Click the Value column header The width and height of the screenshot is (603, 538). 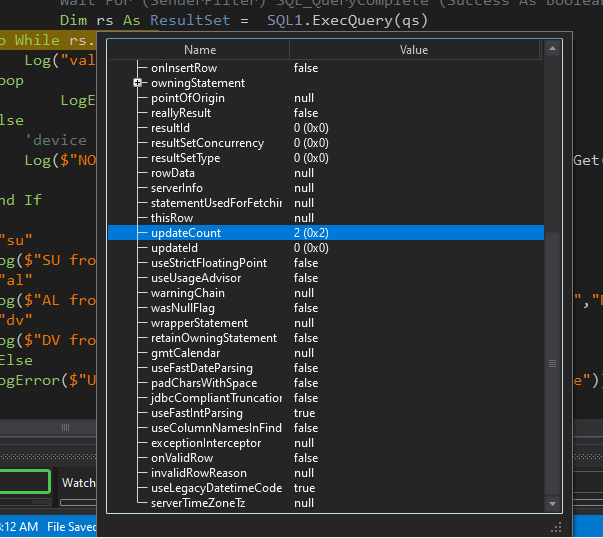(414, 50)
